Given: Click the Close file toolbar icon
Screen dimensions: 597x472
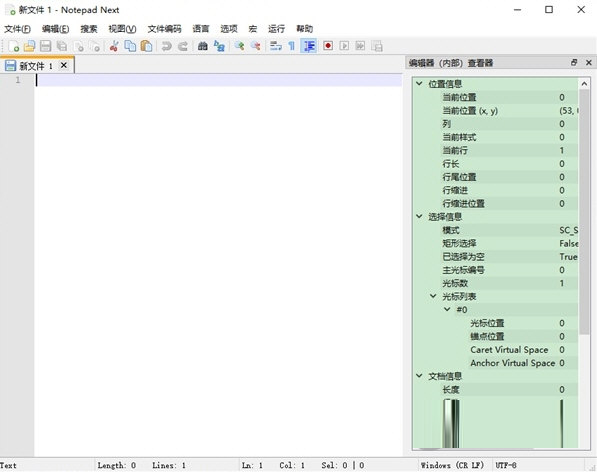Looking at the screenshot, I should (x=78, y=46).
